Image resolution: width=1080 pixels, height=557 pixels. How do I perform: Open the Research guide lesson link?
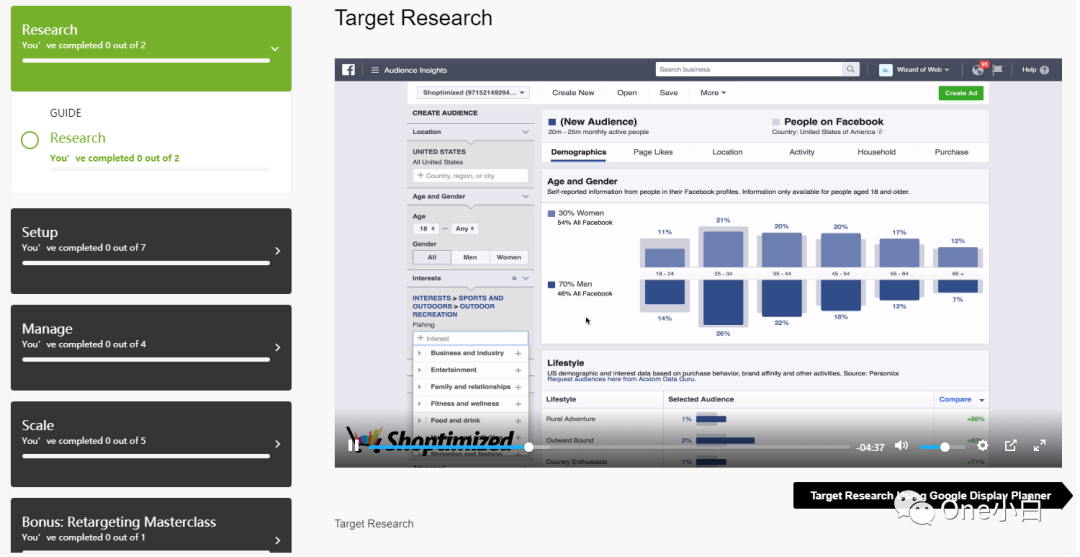pos(77,138)
